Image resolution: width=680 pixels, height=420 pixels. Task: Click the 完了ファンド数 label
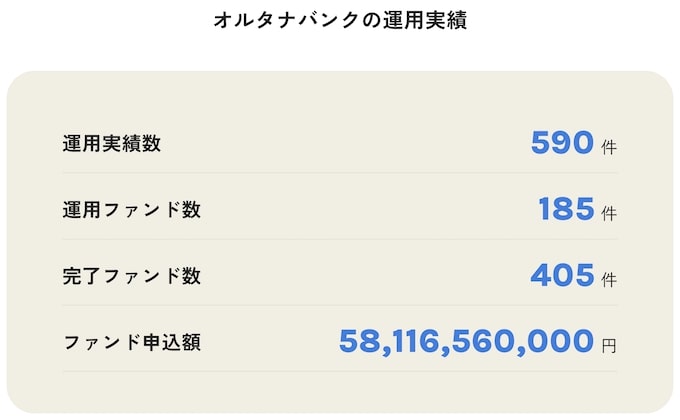click(x=131, y=276)
